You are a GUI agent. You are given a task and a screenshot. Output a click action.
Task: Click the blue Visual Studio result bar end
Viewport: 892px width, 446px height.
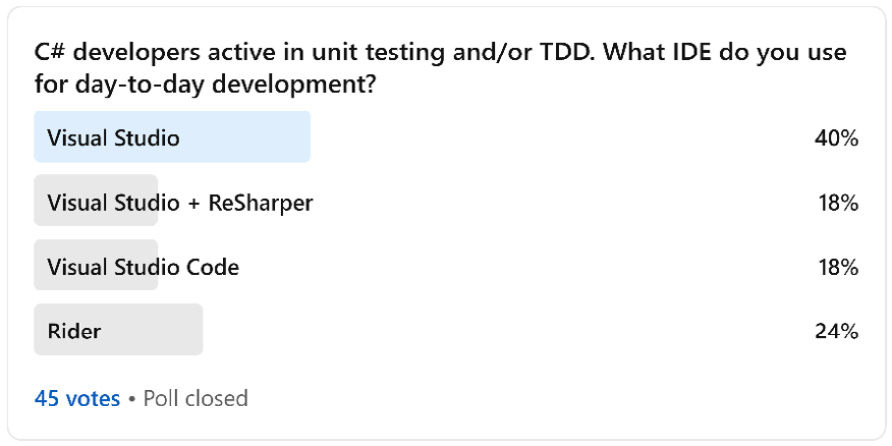[x=304, y=137]
